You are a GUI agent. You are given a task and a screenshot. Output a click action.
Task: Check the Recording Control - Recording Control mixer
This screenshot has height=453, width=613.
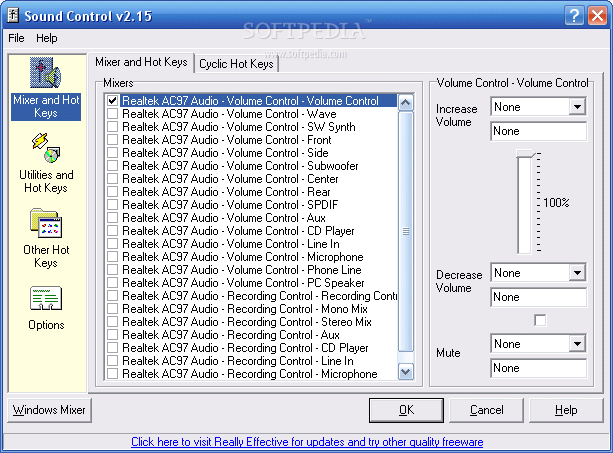coord(113,295)
